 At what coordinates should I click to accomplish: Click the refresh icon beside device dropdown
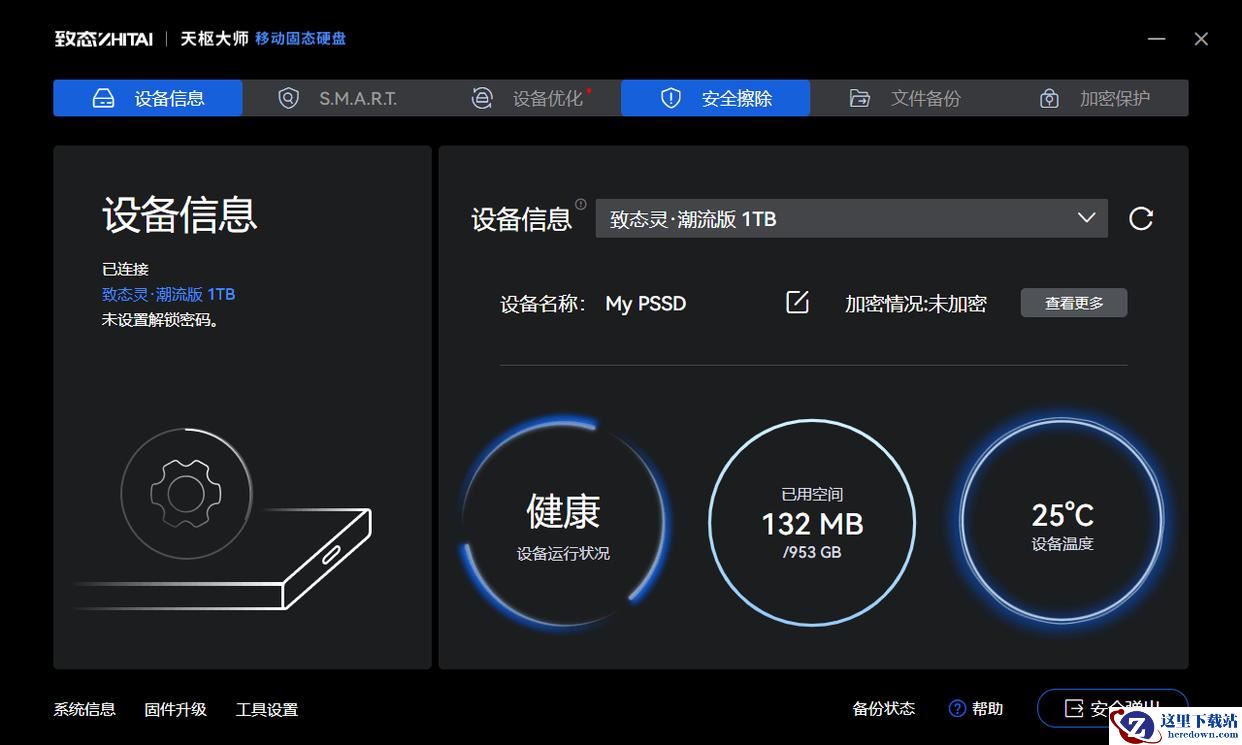tap(1141, 219)
